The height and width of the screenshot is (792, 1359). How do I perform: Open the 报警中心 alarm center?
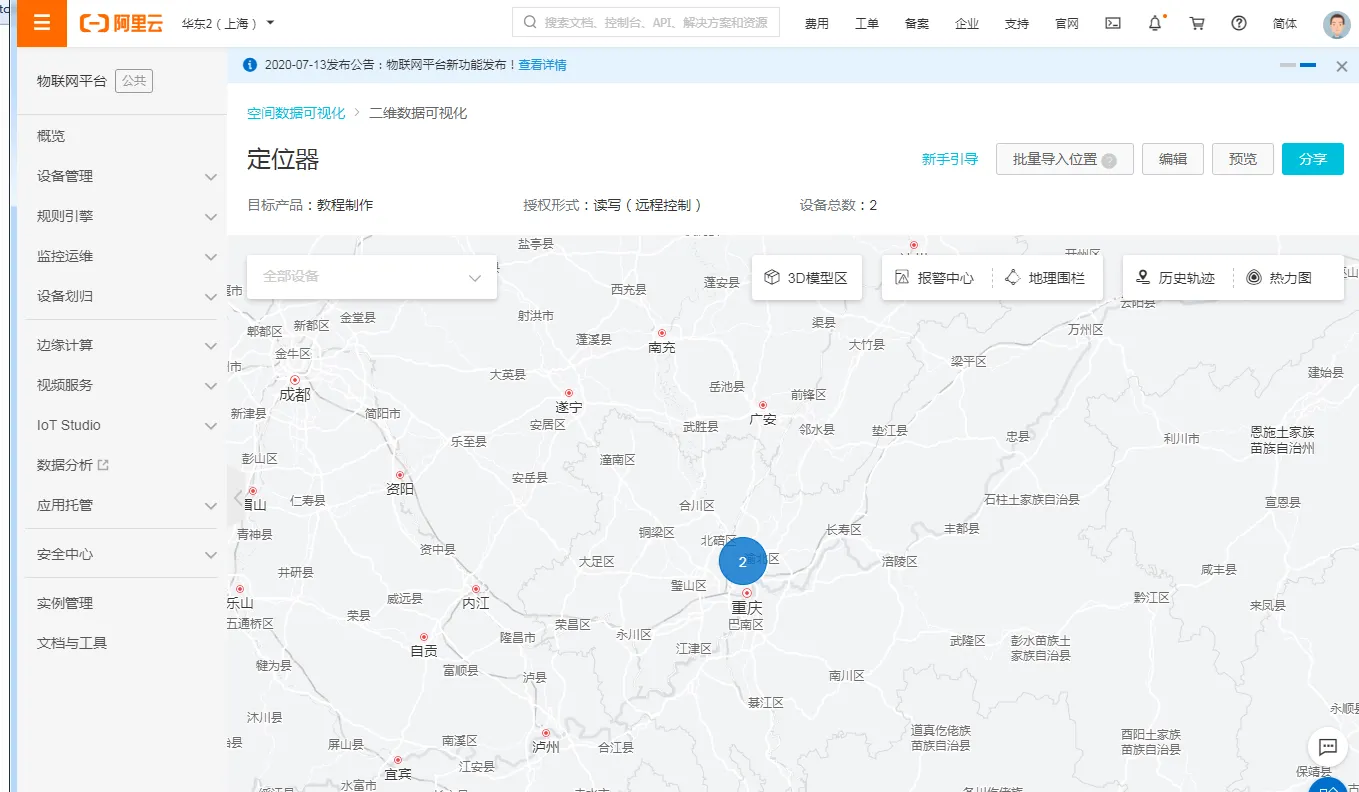click(x=935, y=278)
